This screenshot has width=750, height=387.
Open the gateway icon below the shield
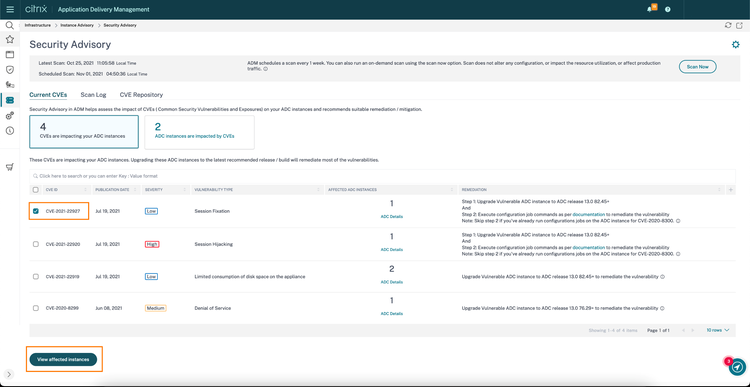(10, 85)
